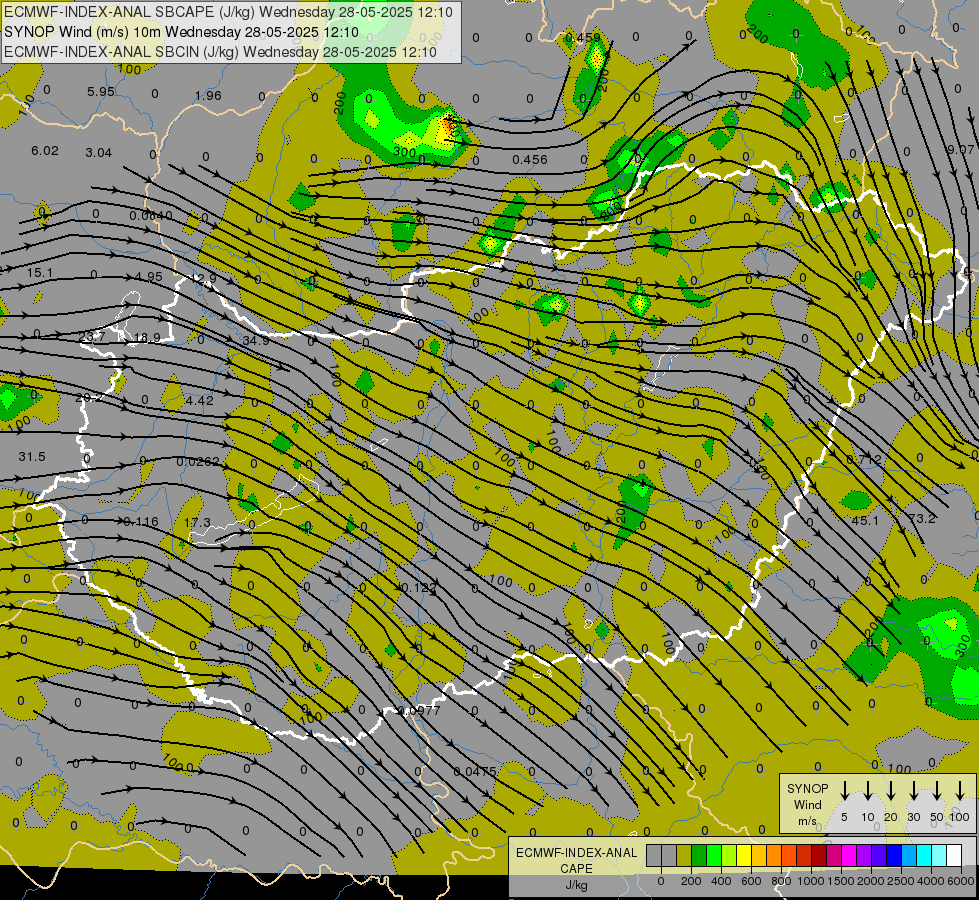Click the map value 17.3

[197, 522]
